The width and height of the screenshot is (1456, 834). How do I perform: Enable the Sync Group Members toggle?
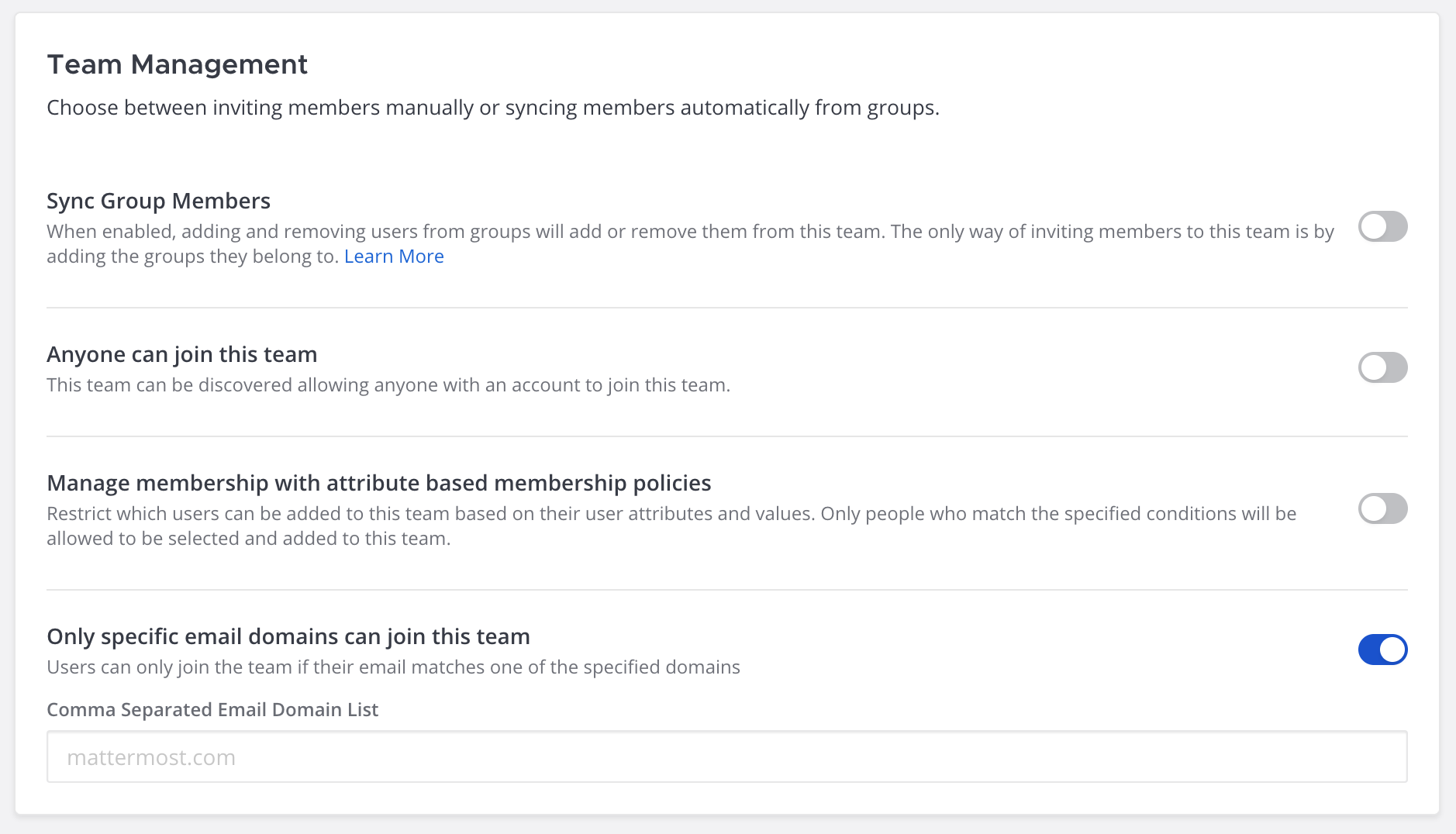coord(1382,226)
